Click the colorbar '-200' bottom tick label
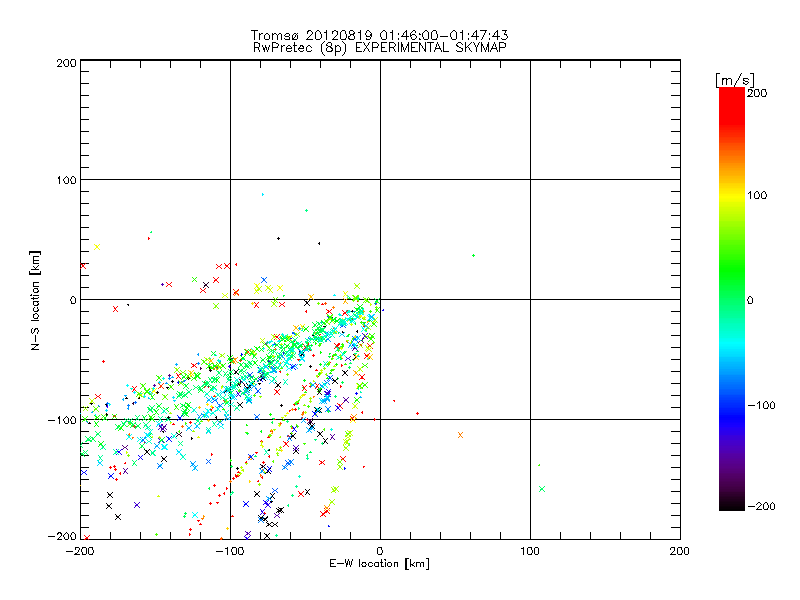 [x=761, y=506]
